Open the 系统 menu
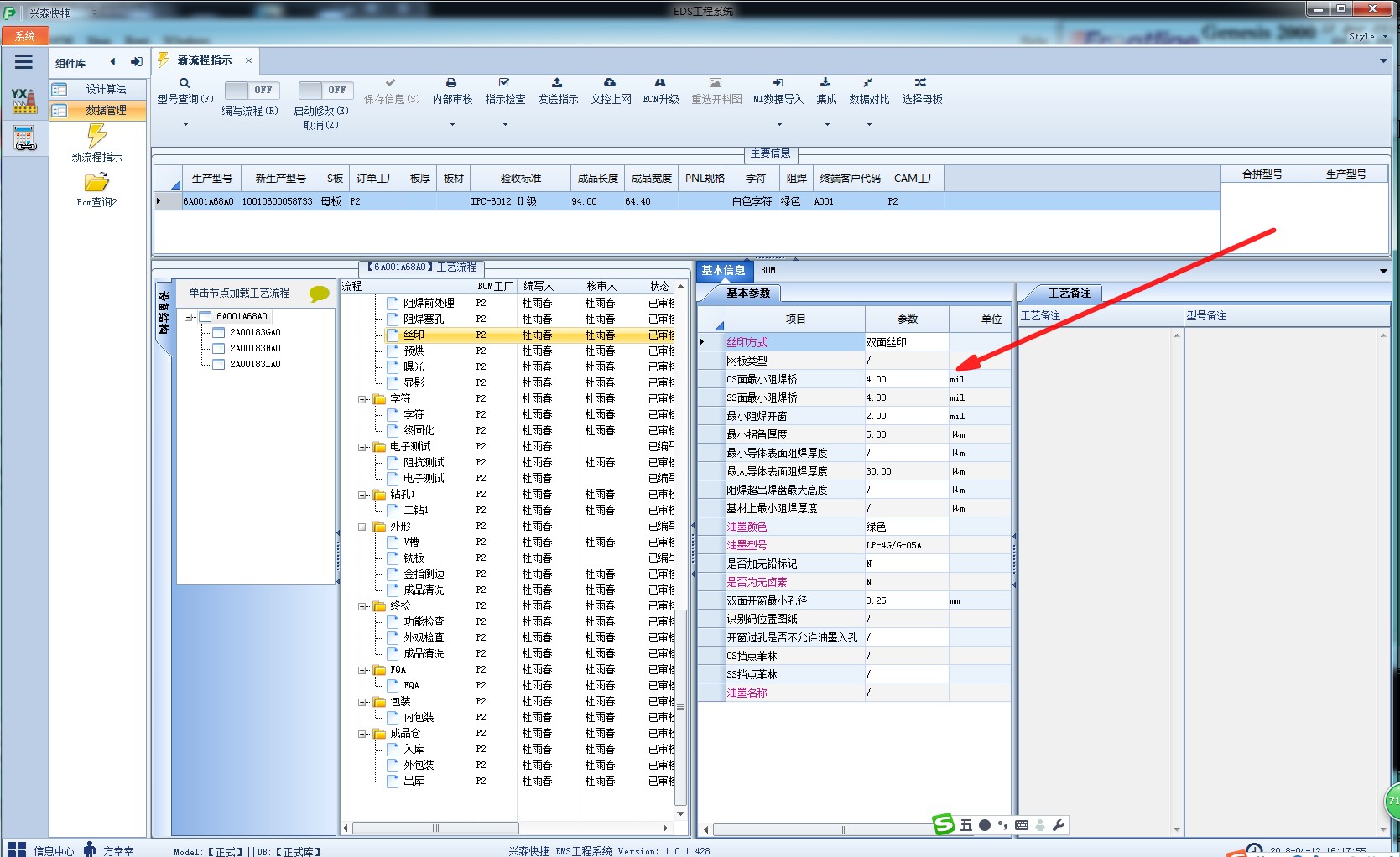1400x857 pixels. pos(25,36)
